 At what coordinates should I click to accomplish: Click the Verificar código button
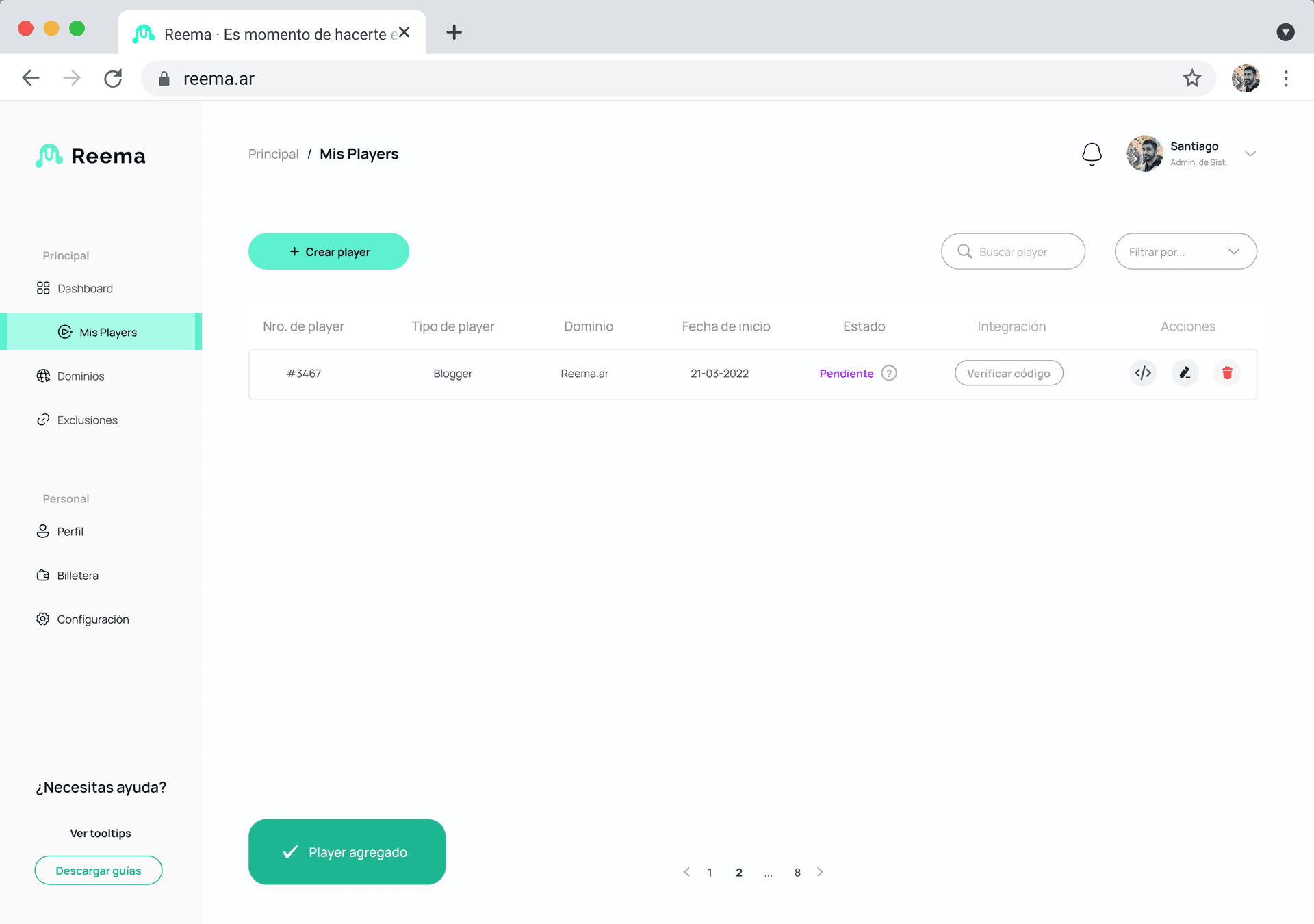(1008, 373)
